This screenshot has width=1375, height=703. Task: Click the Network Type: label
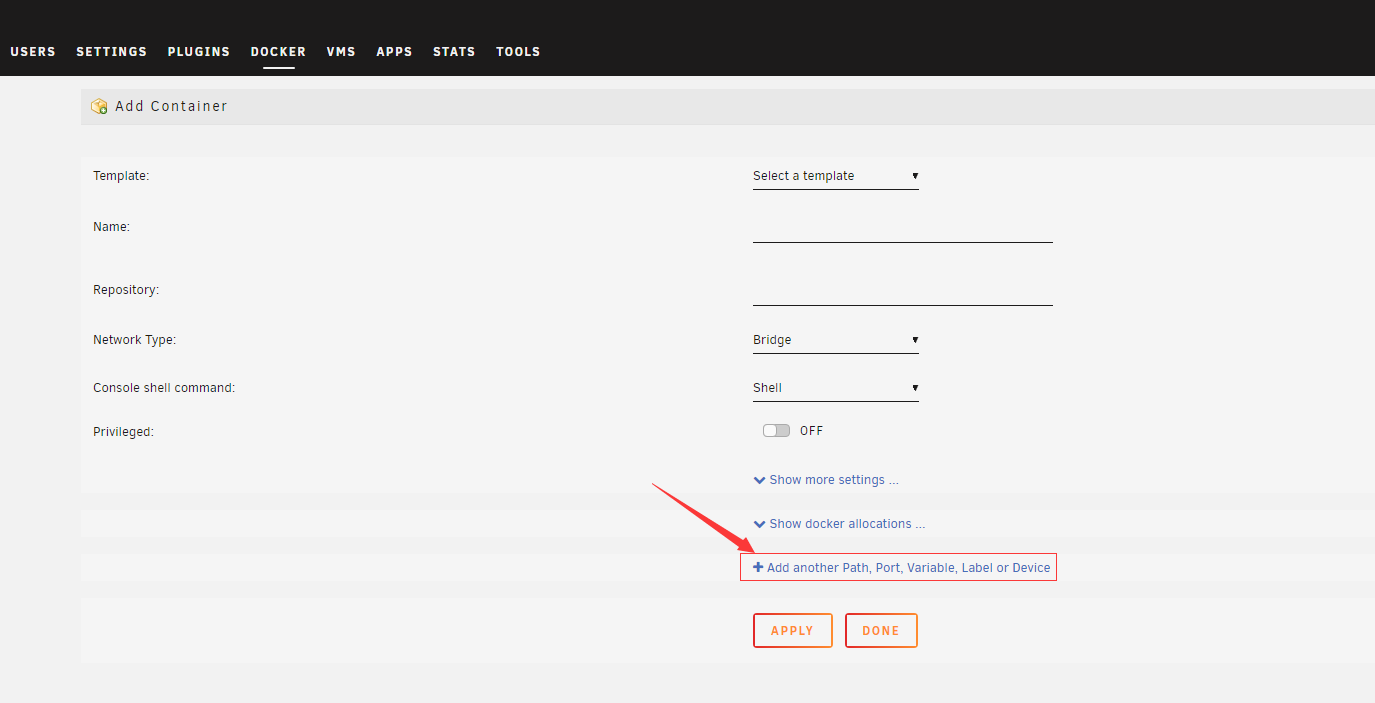(x=134, y=340)
